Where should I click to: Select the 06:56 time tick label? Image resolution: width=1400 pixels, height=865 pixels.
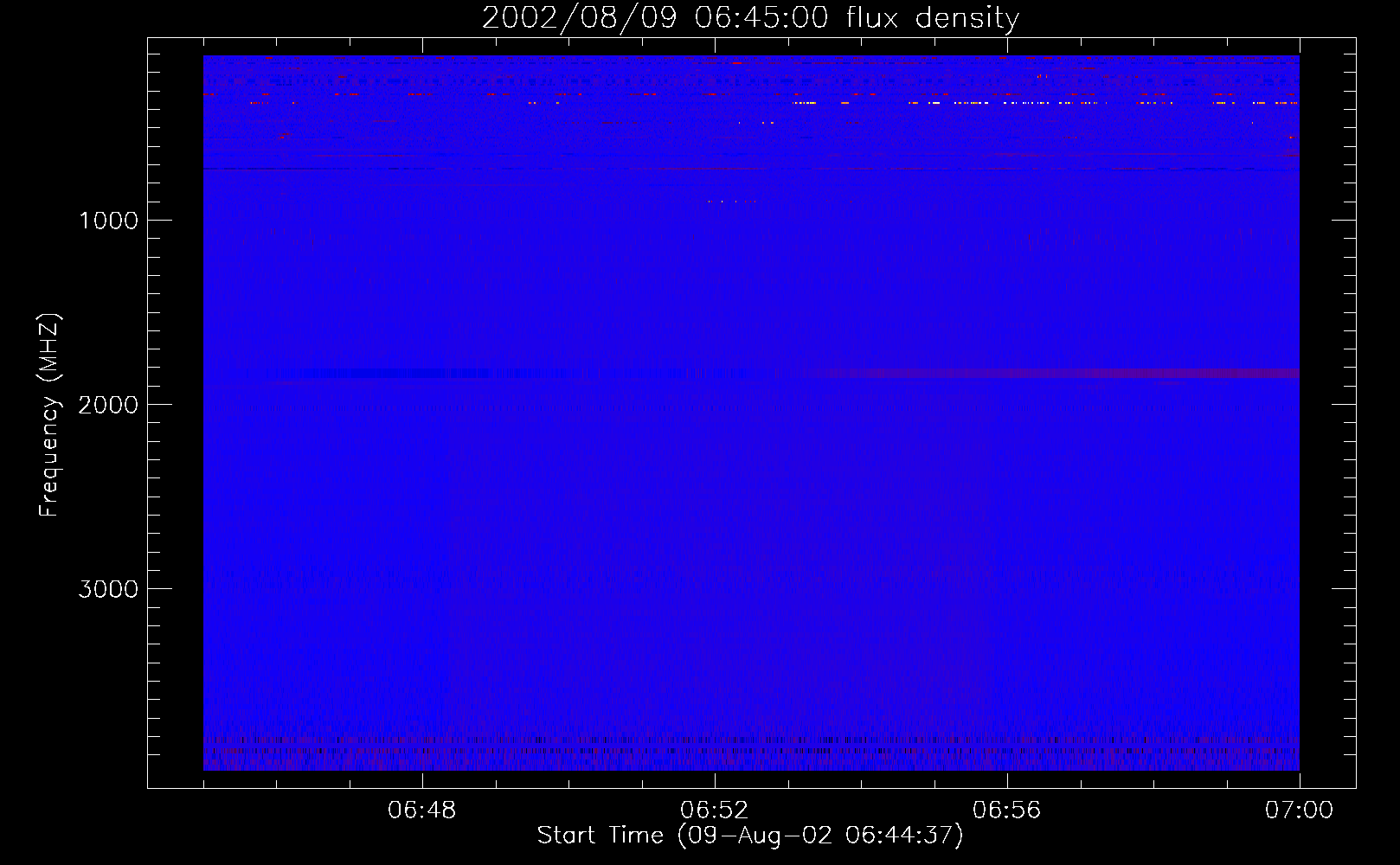[x=1007, y=811]
